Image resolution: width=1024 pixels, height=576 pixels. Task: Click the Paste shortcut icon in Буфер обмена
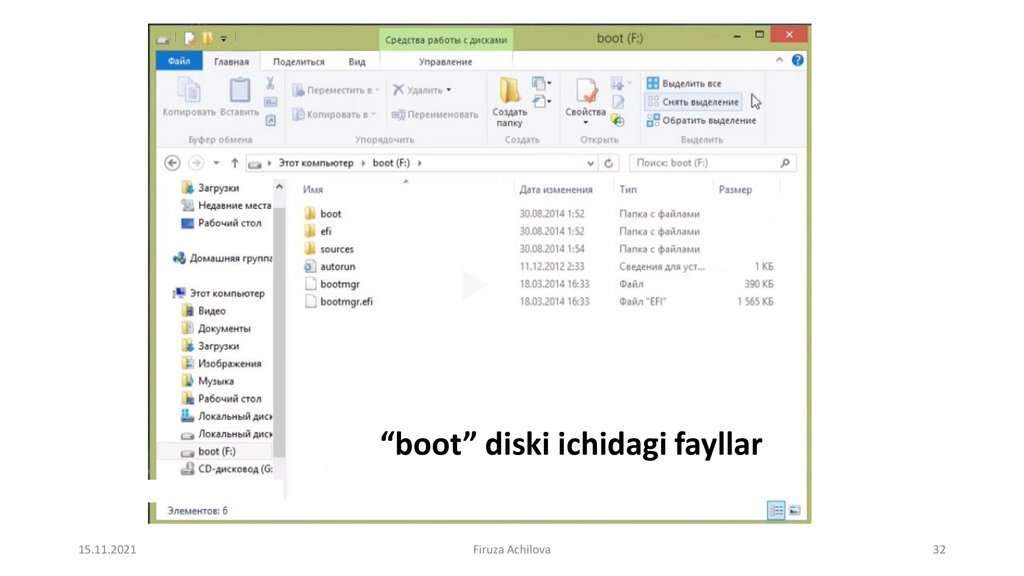[270, 120]
